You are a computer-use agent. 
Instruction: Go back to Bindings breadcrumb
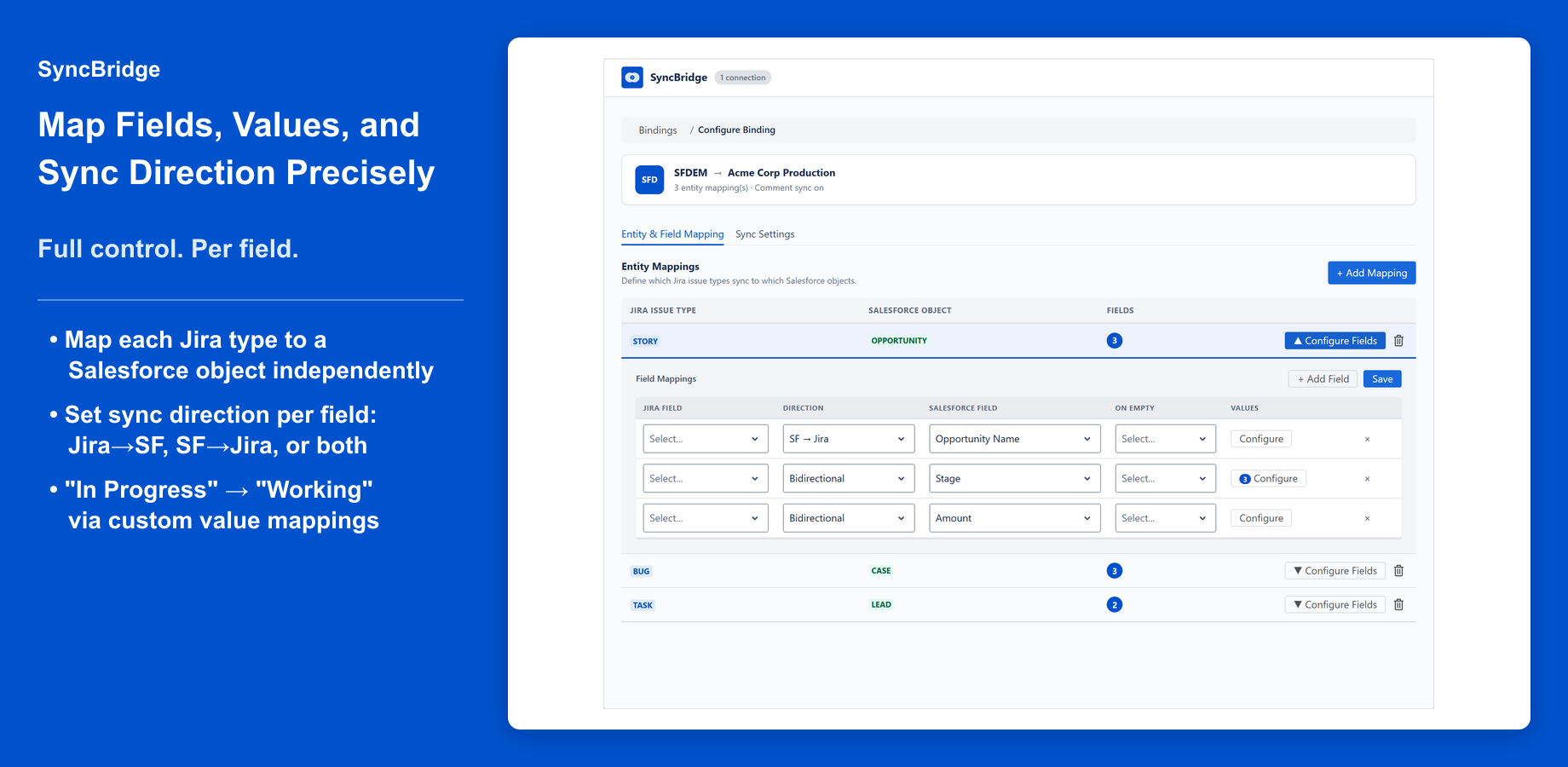click(x=658, y=130)
